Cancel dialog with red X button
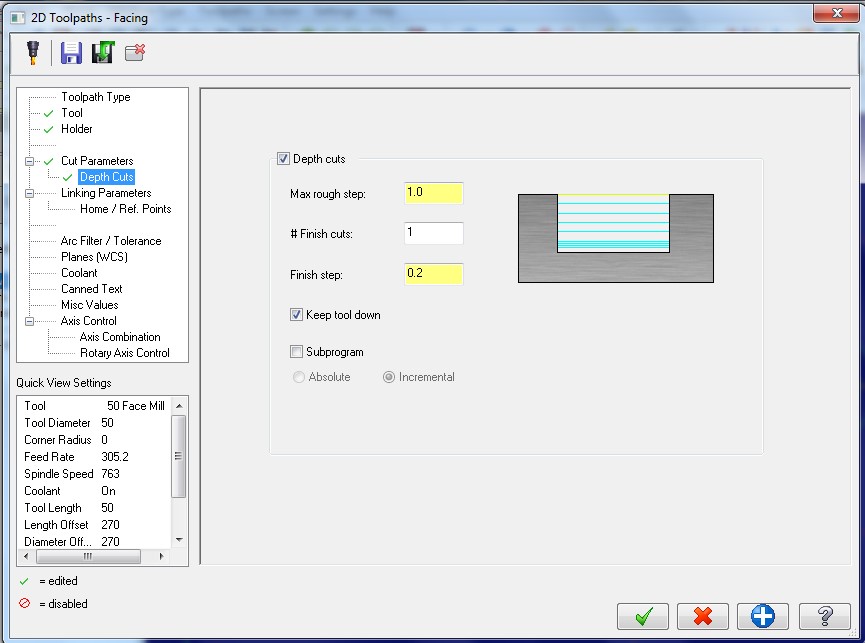 pyautogui.click(x=703, y=616)
